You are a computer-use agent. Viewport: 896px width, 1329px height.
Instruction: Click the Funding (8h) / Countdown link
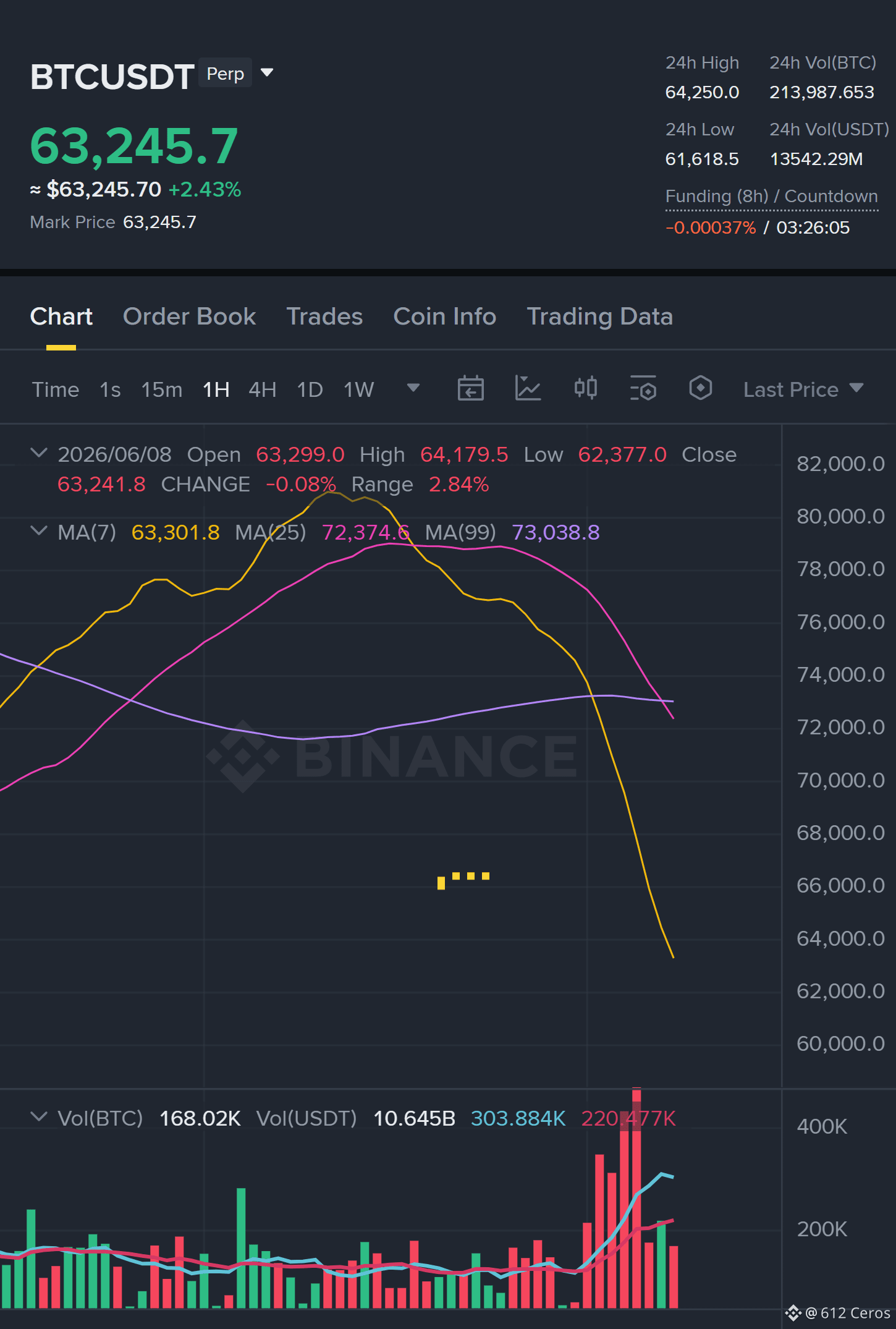[x=771, y=196]
